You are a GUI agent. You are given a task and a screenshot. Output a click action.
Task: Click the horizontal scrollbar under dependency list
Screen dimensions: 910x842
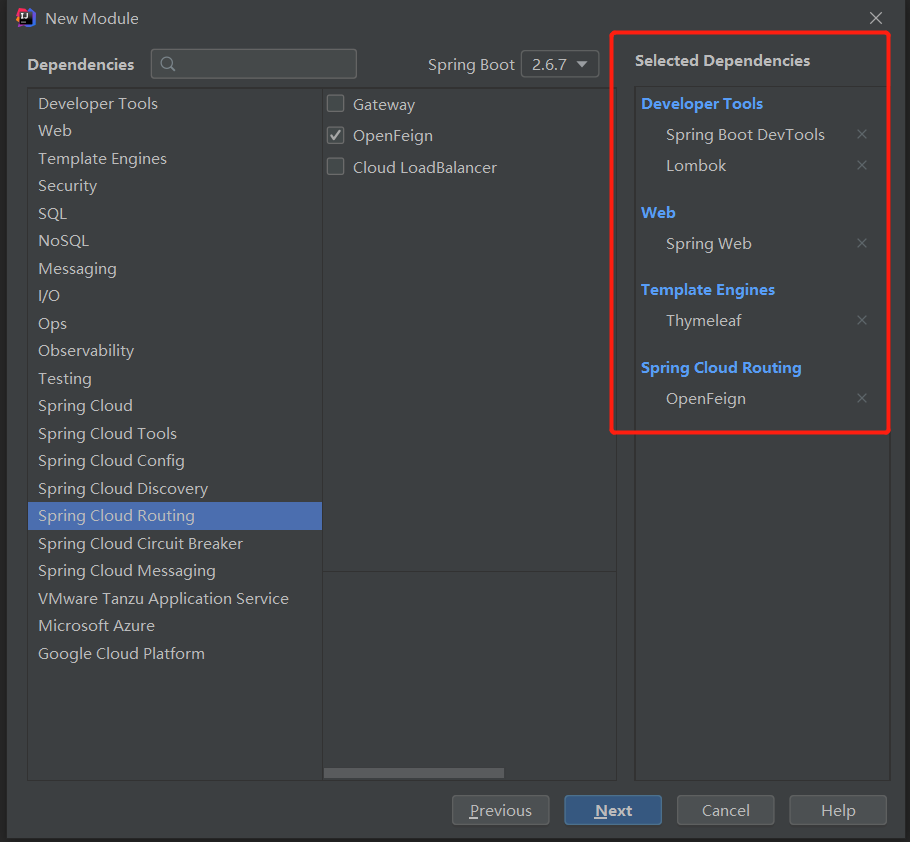(414, 773)
